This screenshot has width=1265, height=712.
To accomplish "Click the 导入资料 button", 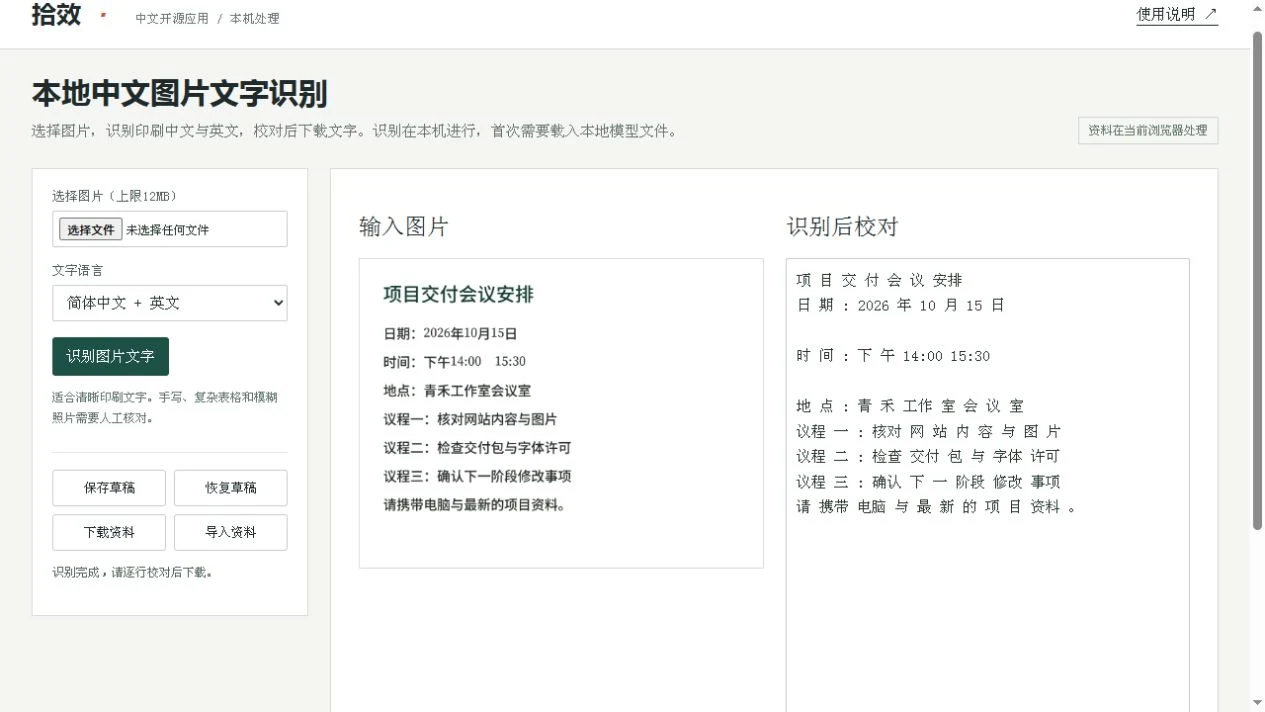I will (x=231, y=532).
